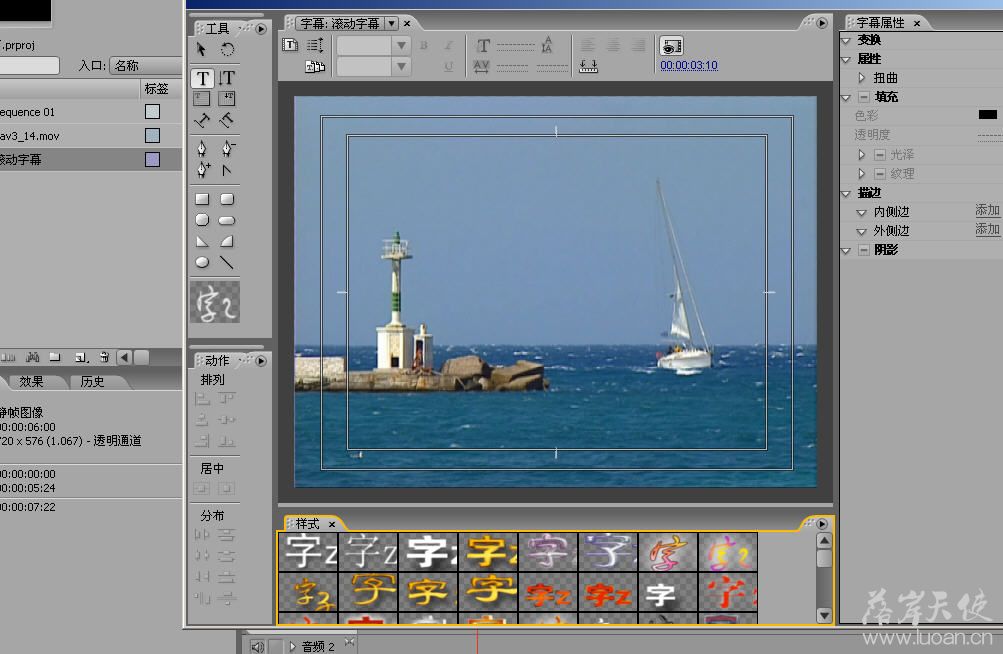Click the New Title Based on Current icon
This screenshot has width=1003, height=654.
tap(290, 45)
